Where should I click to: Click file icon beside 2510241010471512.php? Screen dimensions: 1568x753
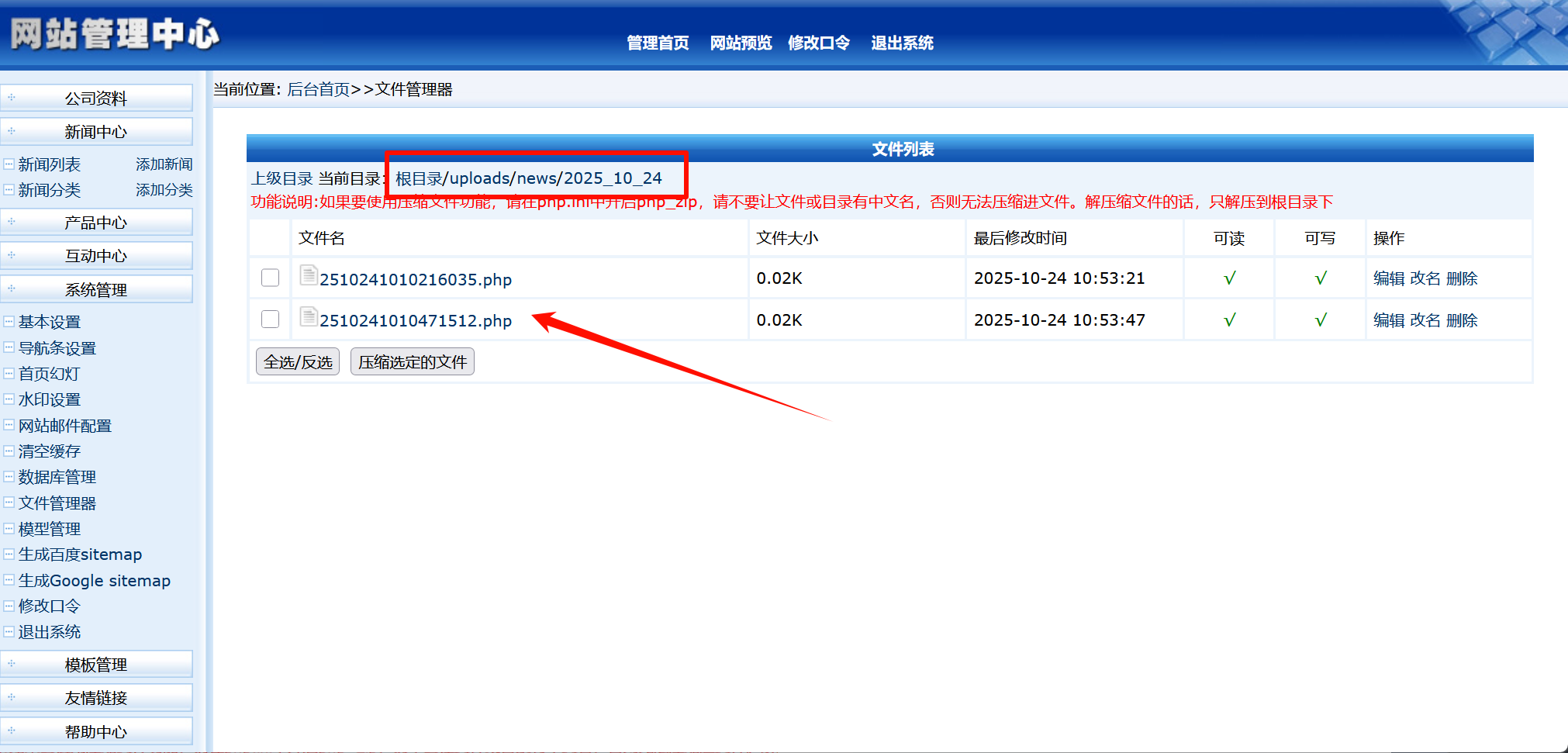pyautogui.click(x=309, y=317)
